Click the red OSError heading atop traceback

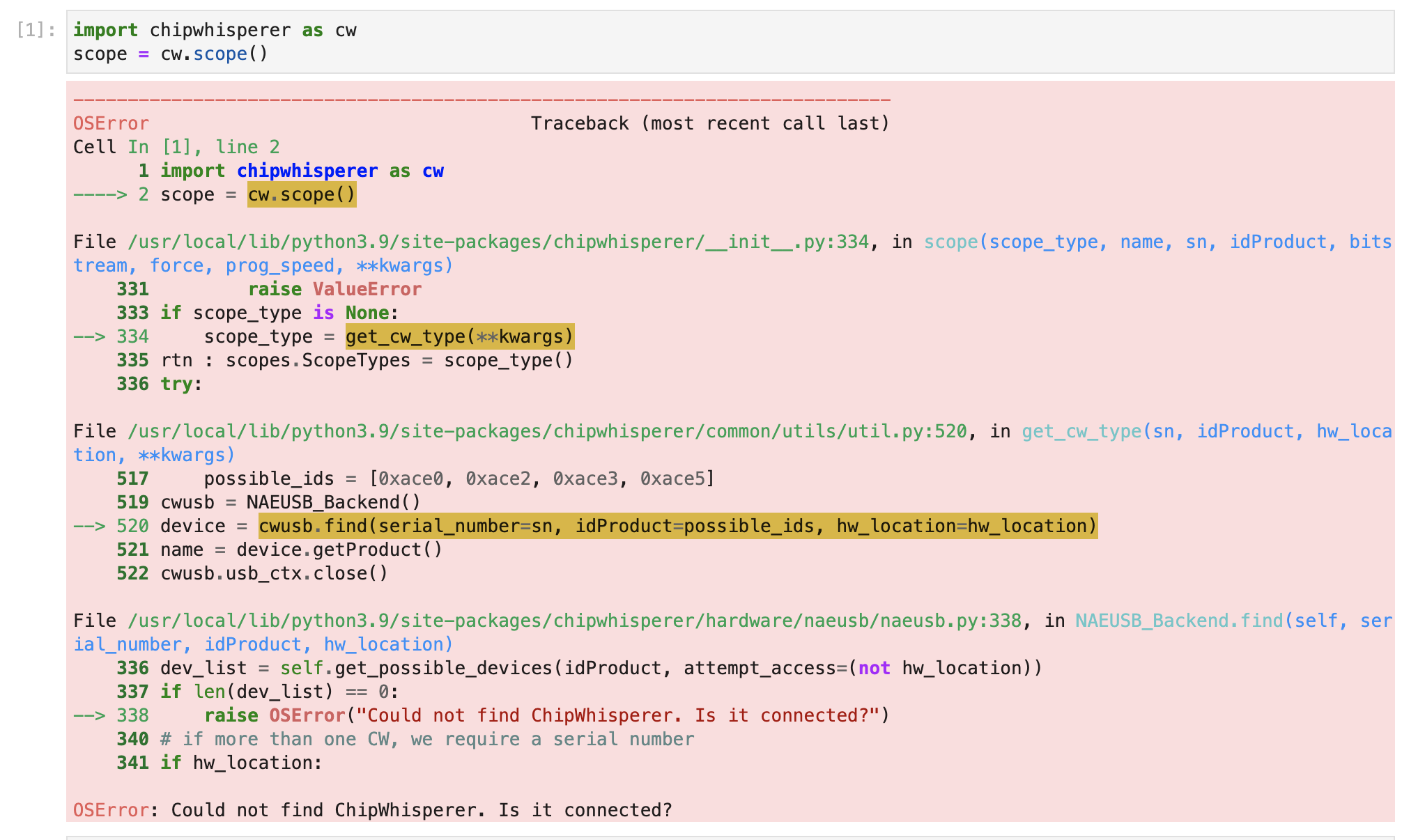point(111,123)
